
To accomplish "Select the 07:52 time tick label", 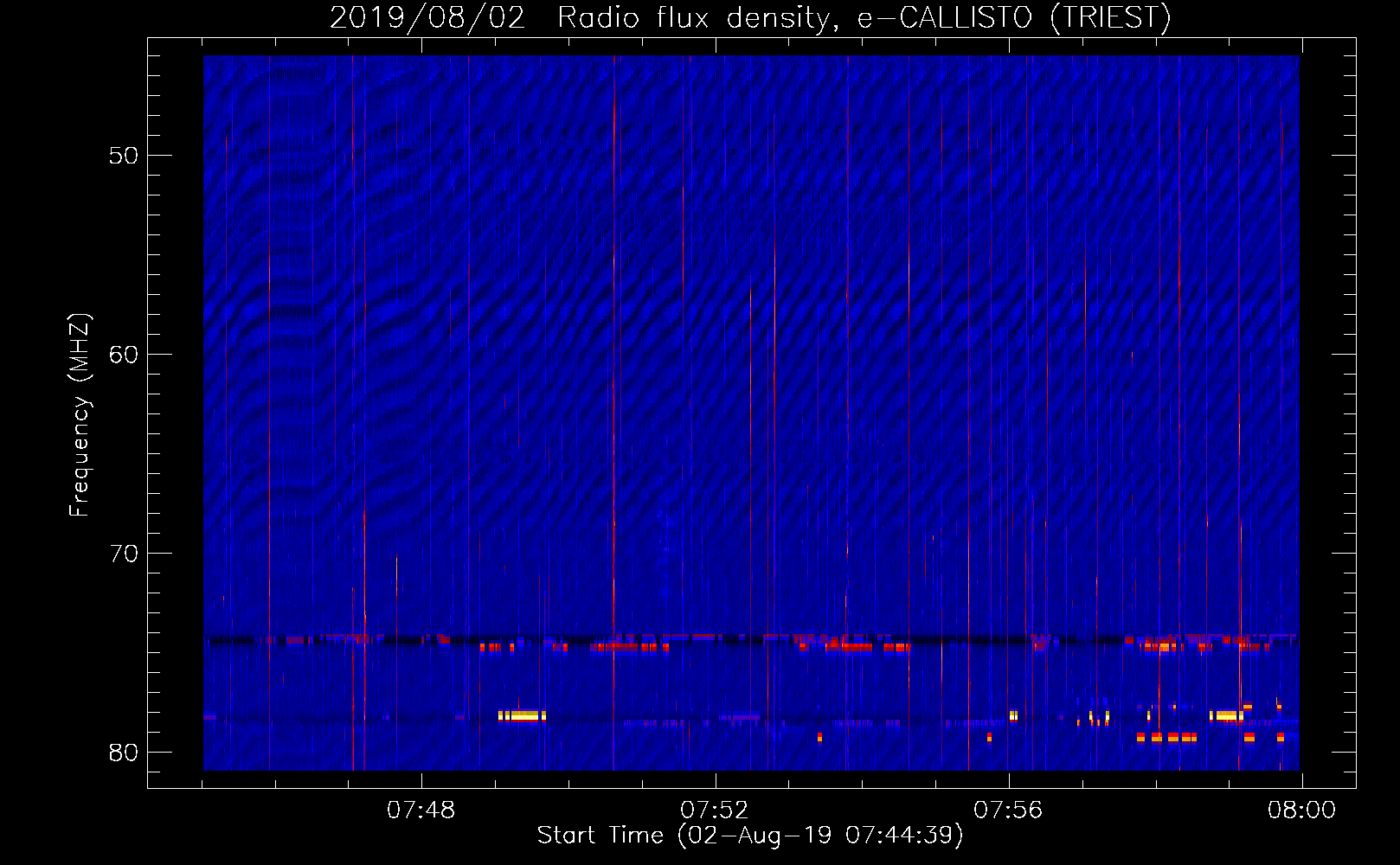I will (715, 811).
